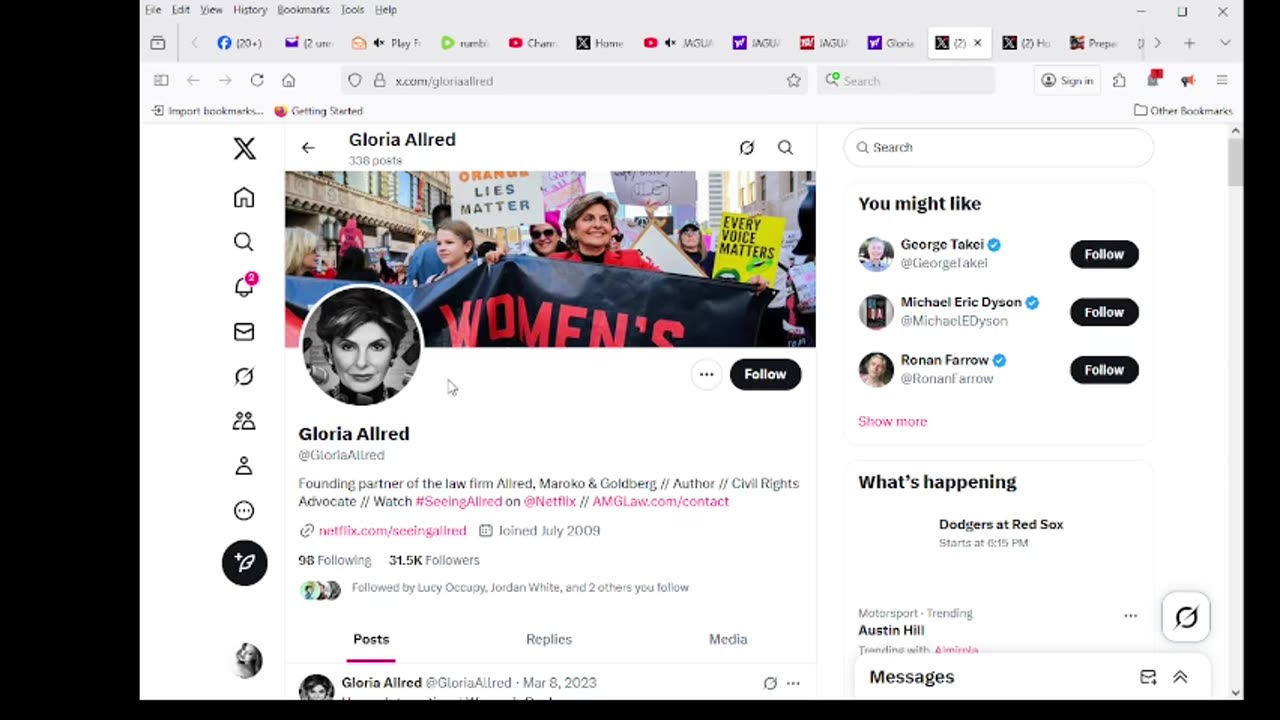This screenshot has height=720, width=1280.
Task: Search within Gloria Allred's profile posts
Action: pyautogui.click(x=785, y=148)
